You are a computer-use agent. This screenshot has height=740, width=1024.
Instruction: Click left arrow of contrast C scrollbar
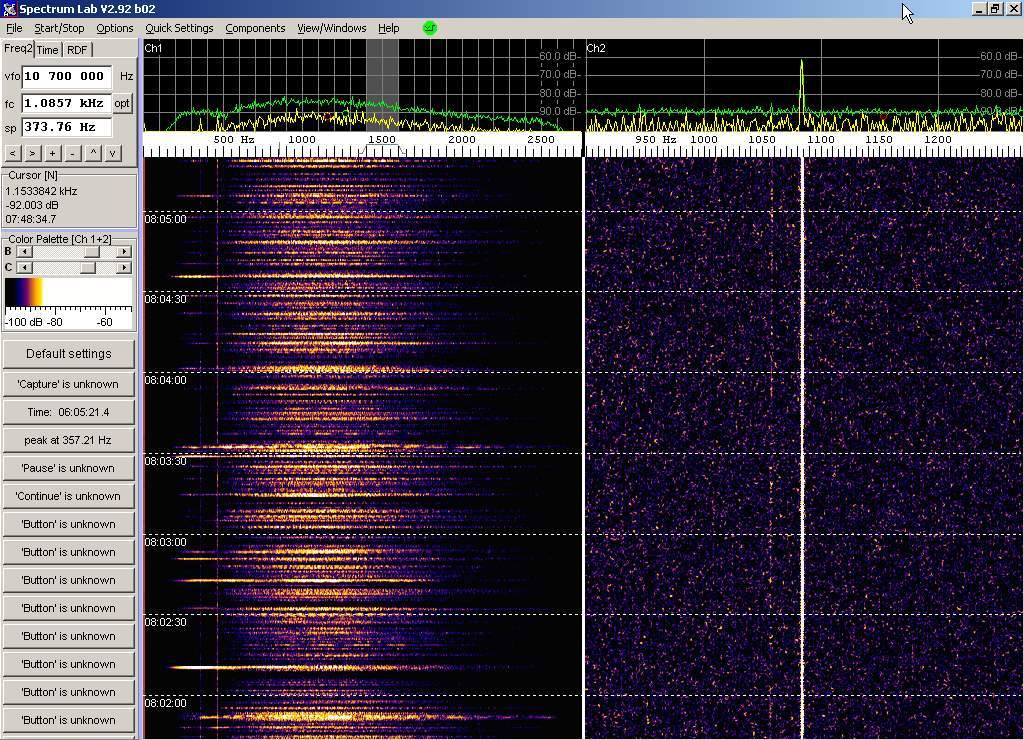pos(25,267)
